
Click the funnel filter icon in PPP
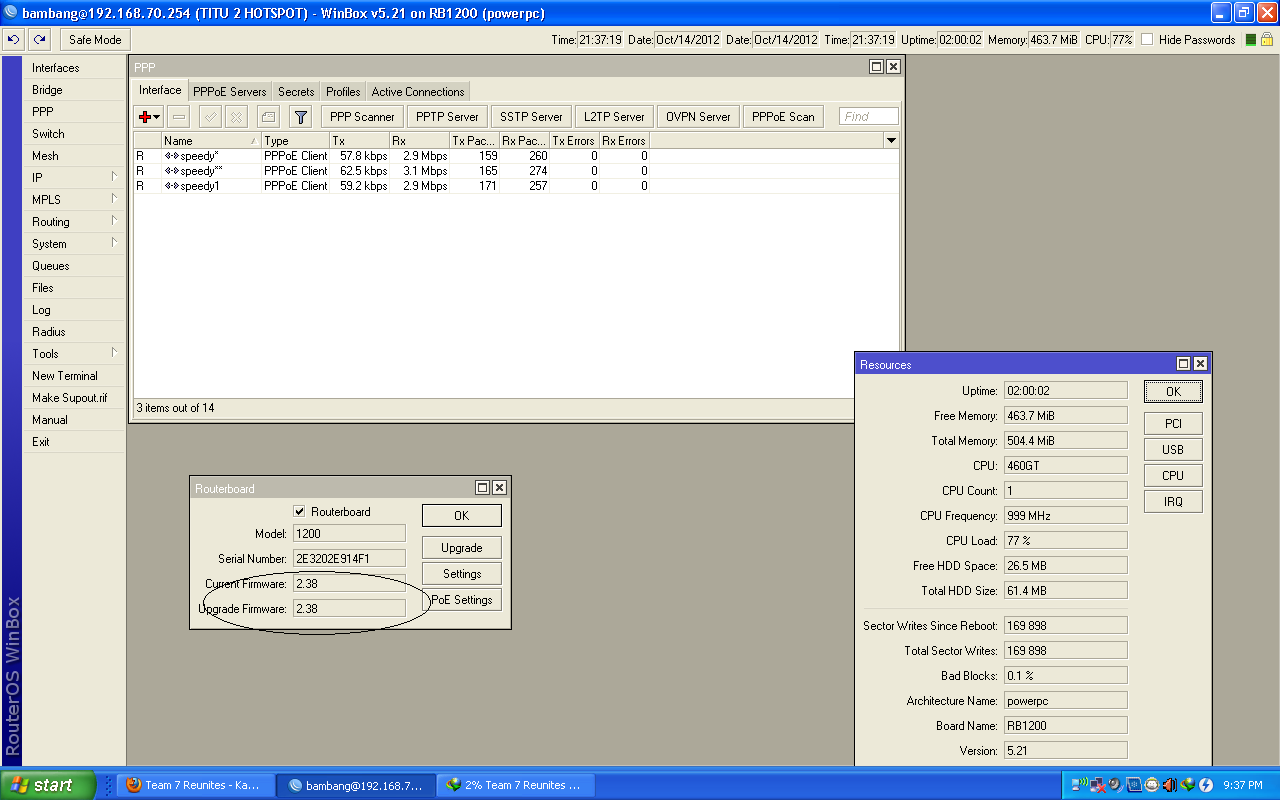click(300, 117)
